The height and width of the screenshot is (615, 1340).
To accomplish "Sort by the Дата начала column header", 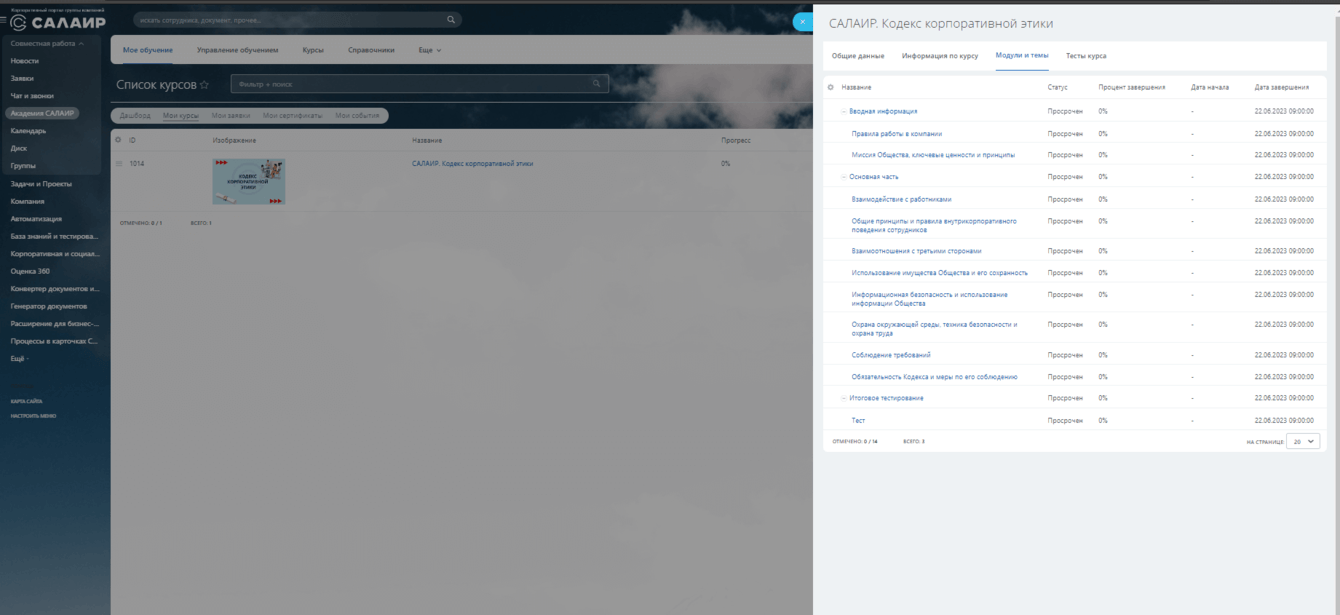I will 1210,87.
